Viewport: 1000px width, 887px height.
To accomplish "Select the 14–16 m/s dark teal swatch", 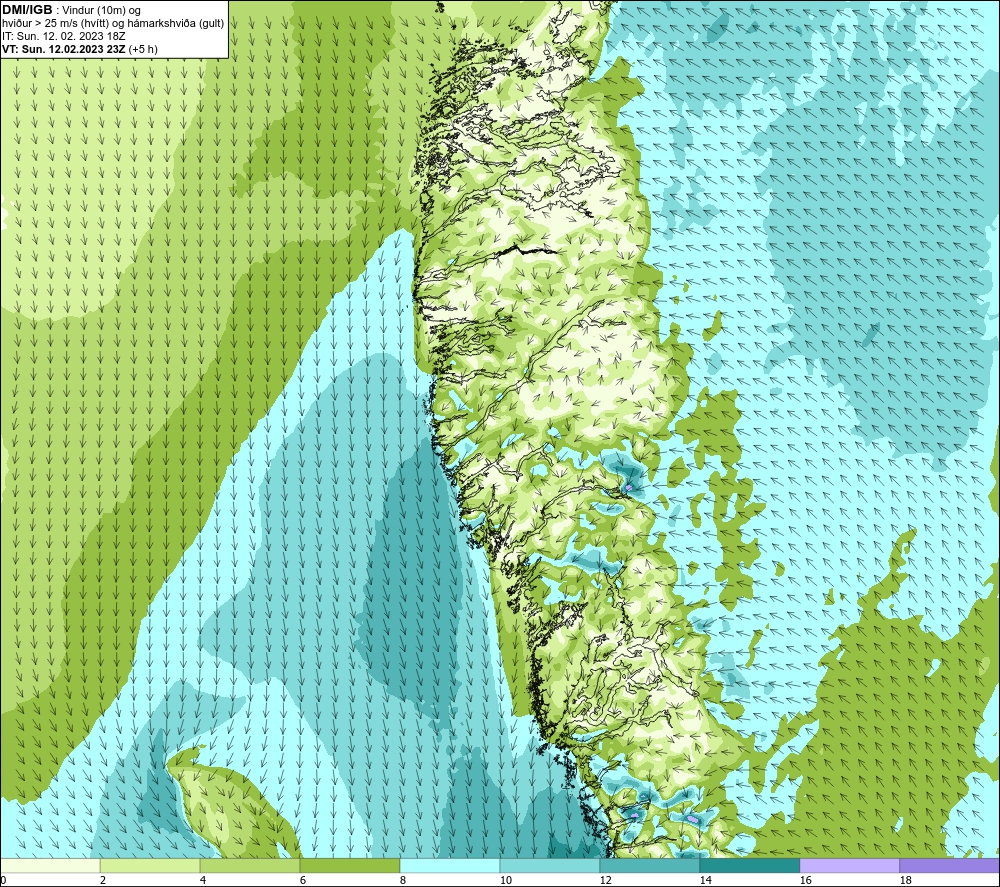I will tap(749, 865).
